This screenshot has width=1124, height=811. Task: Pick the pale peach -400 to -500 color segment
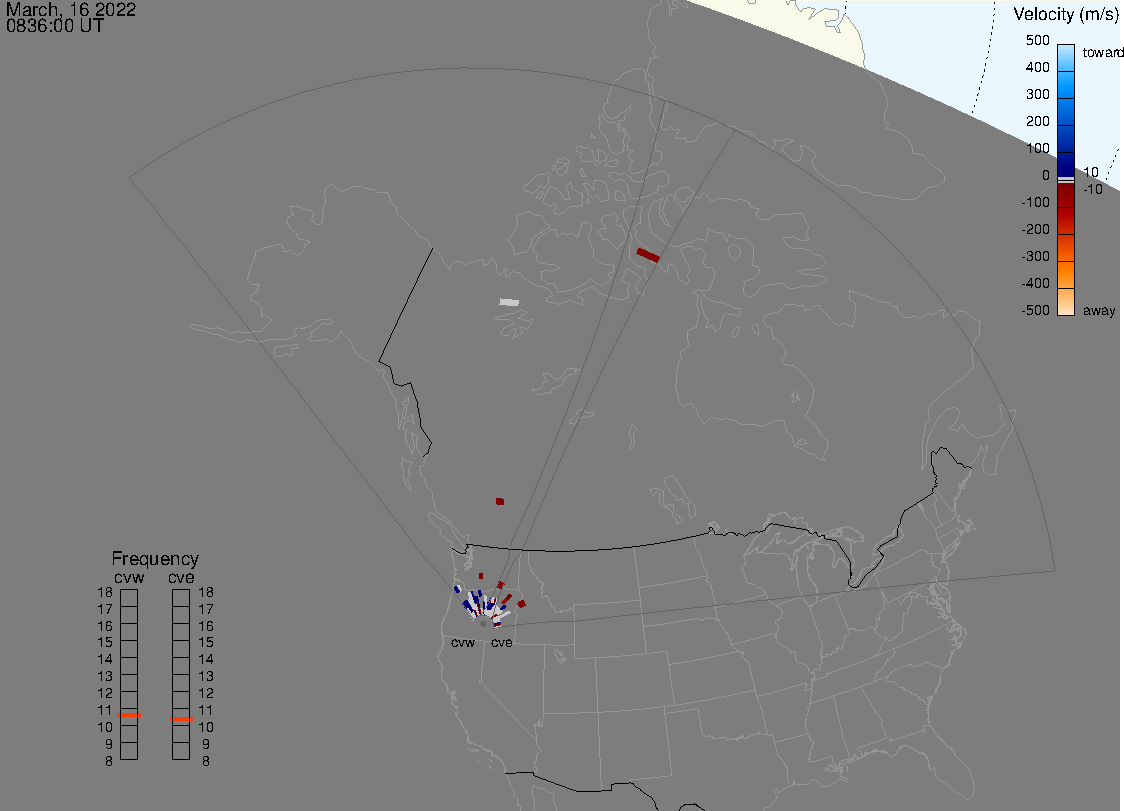click(x=1066, y=302)
